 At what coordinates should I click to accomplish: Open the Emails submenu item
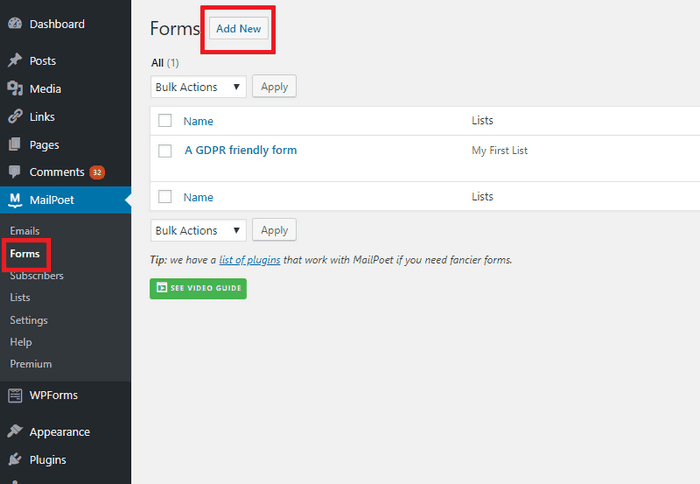point(25,231)
